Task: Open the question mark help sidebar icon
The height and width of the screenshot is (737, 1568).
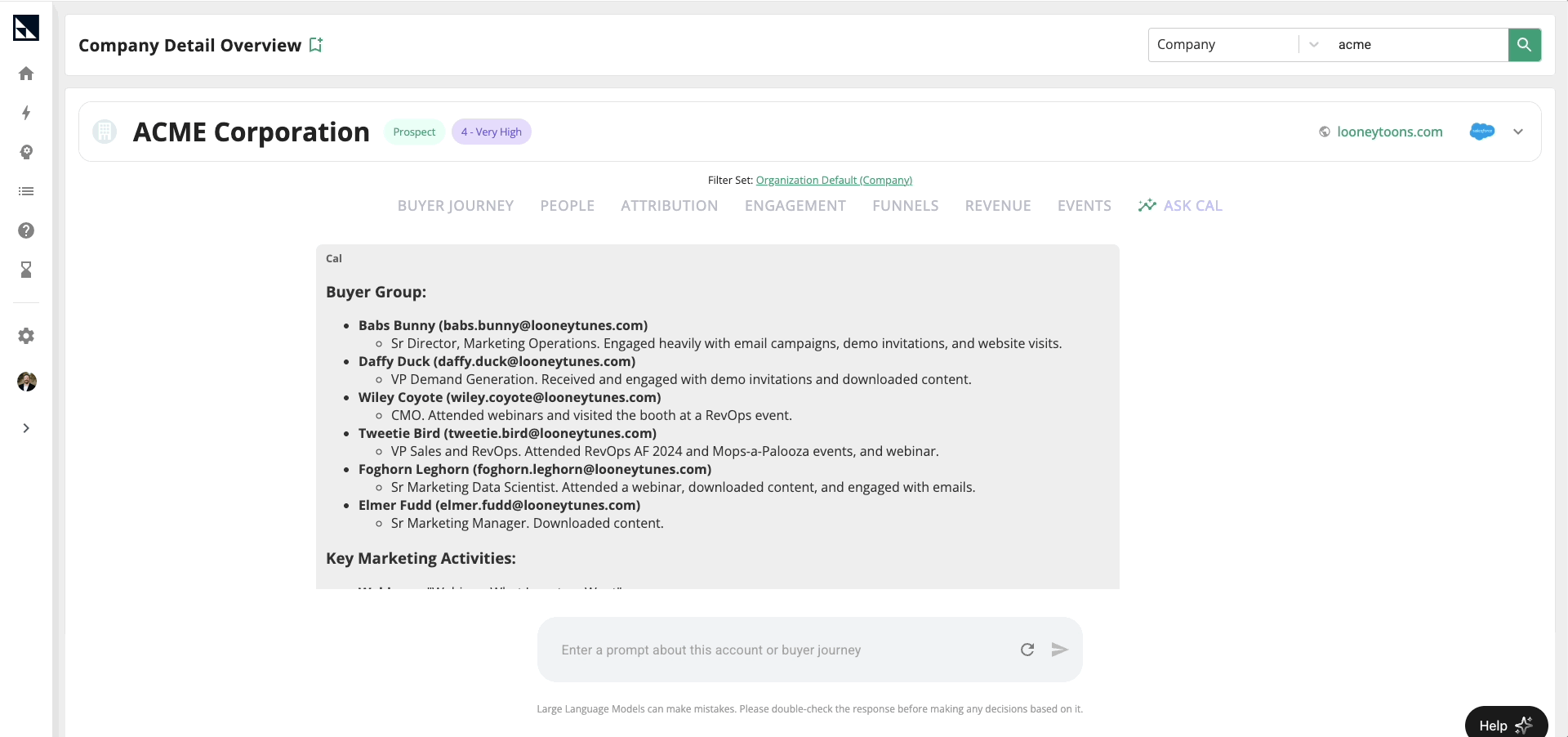Action: click(x=26, y=230)
